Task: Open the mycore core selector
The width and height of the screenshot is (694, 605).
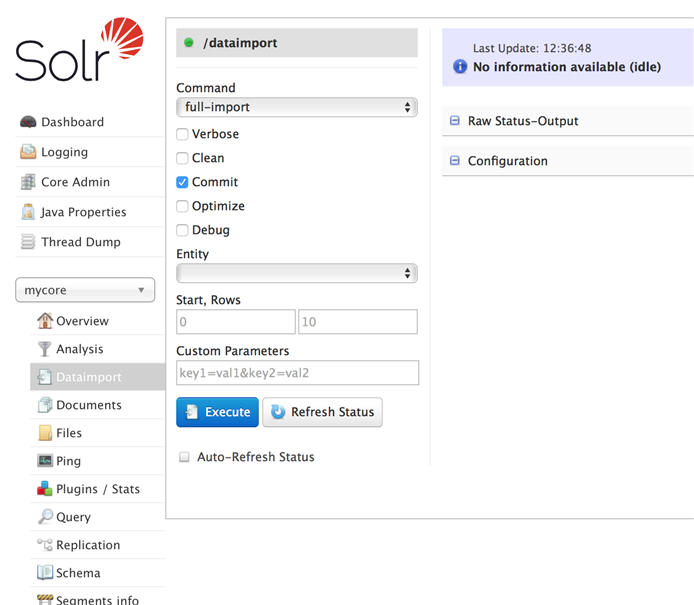Action: (x=85, y=290)
